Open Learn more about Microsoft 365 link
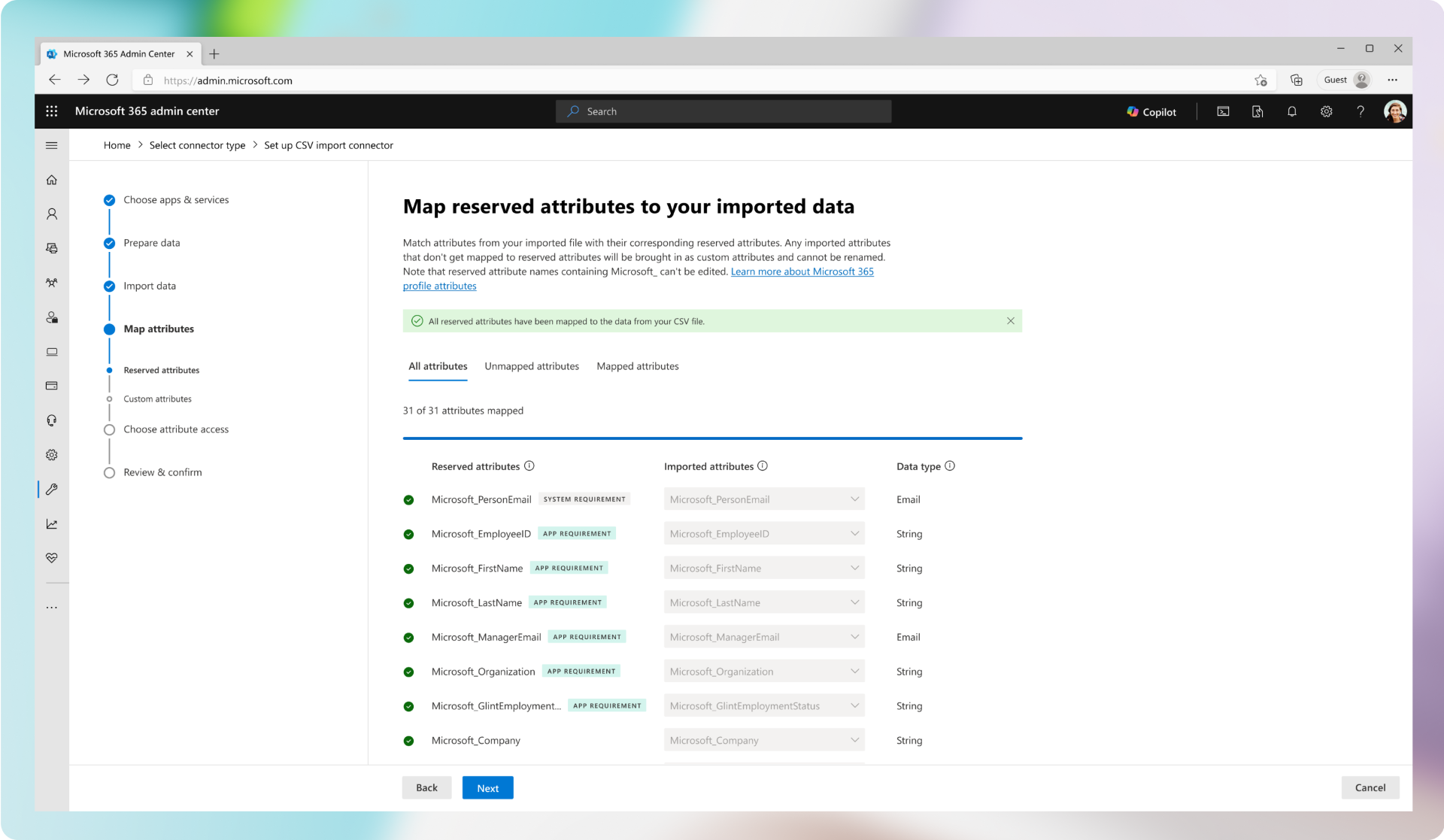 [x=802, y=271]
